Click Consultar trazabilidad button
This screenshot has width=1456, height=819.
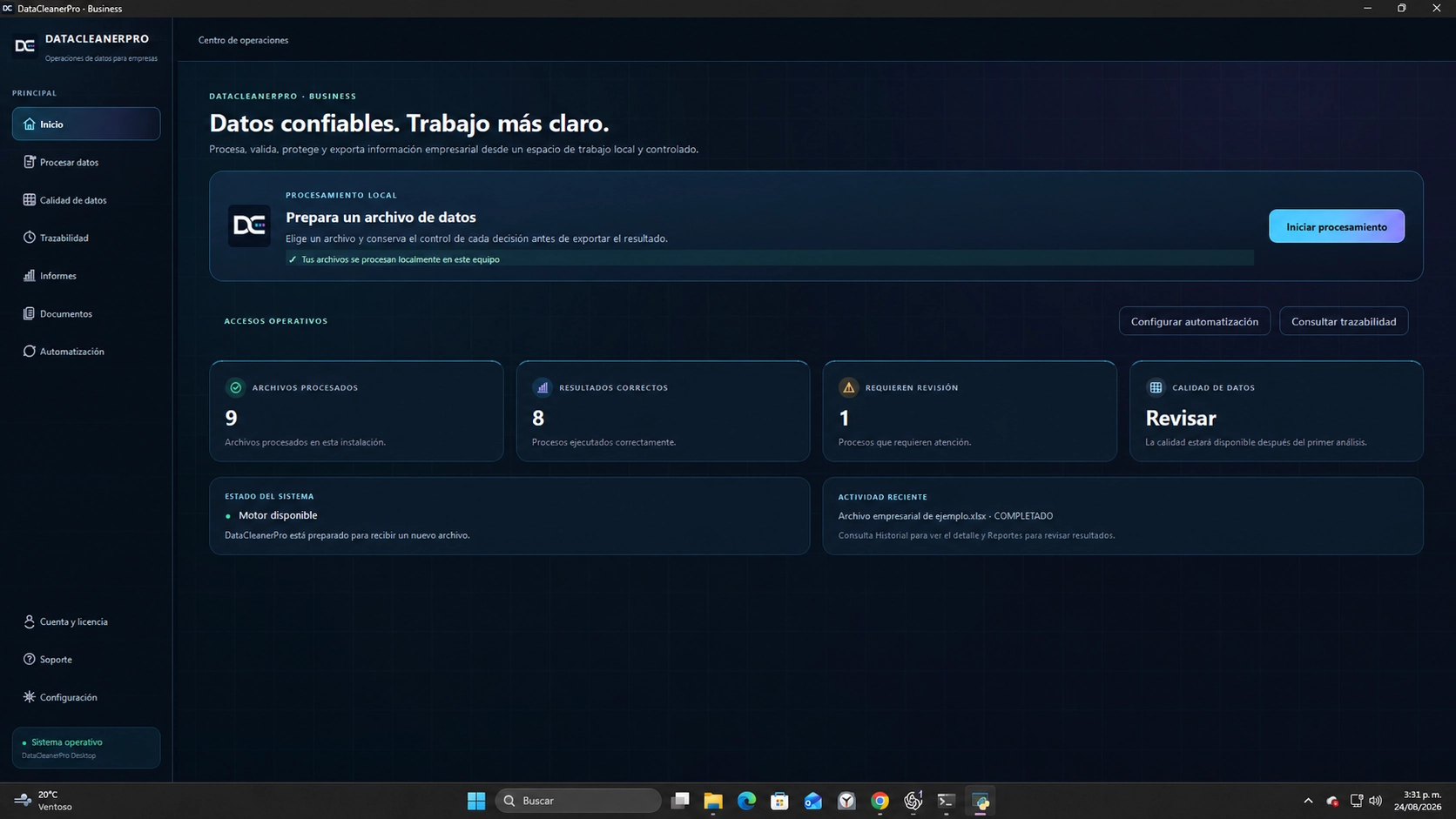tap(1344, 321)
